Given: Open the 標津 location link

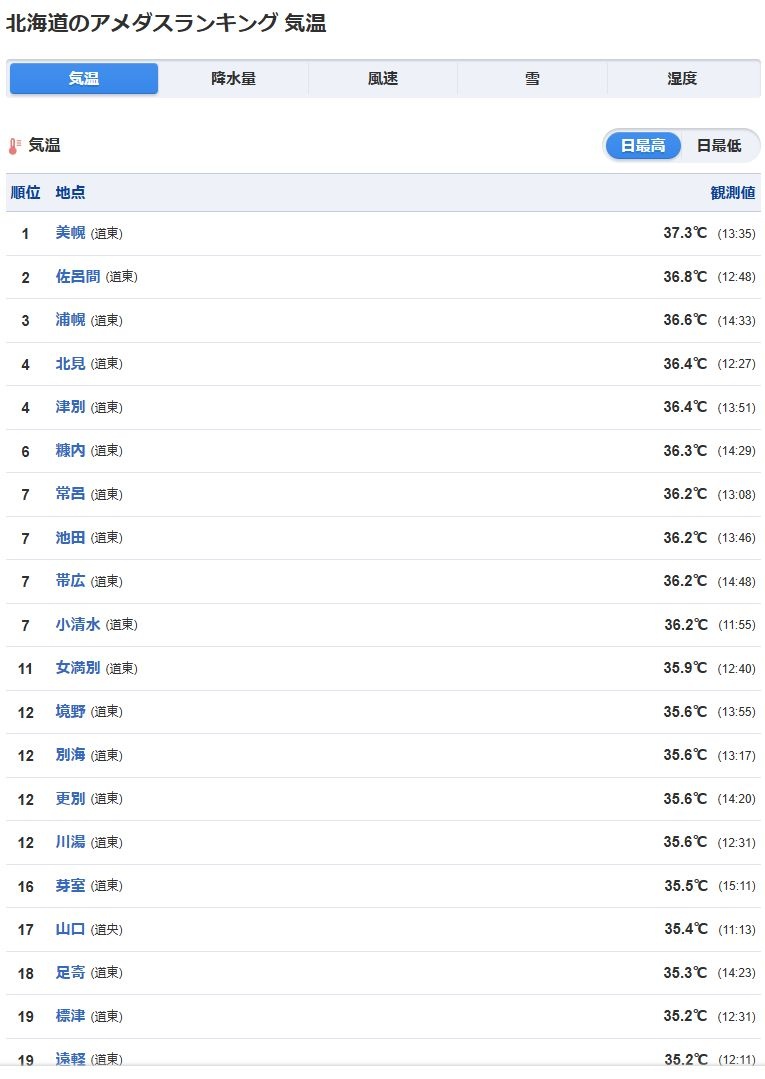Looking at the screenshot, I should [x=70, y=1016].
